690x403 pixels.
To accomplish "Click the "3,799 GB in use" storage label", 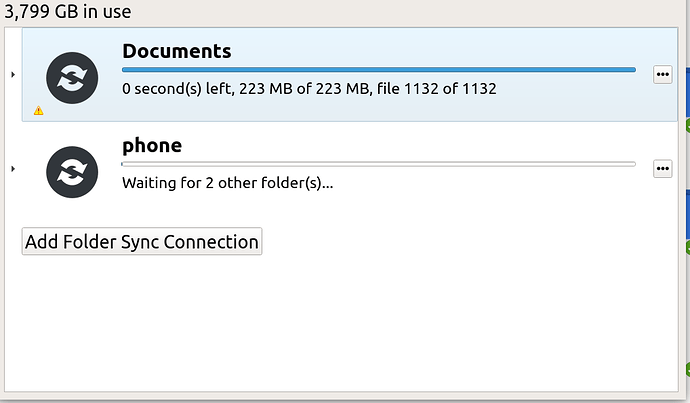I will pos(67,12).
